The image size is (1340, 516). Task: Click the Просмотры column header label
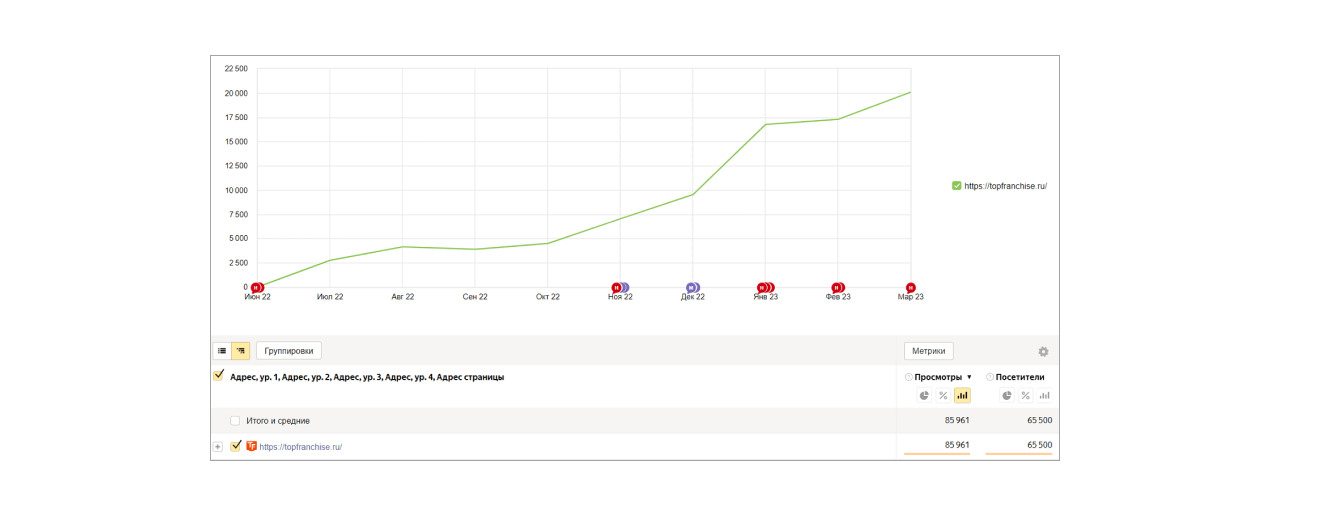point(939,377)
